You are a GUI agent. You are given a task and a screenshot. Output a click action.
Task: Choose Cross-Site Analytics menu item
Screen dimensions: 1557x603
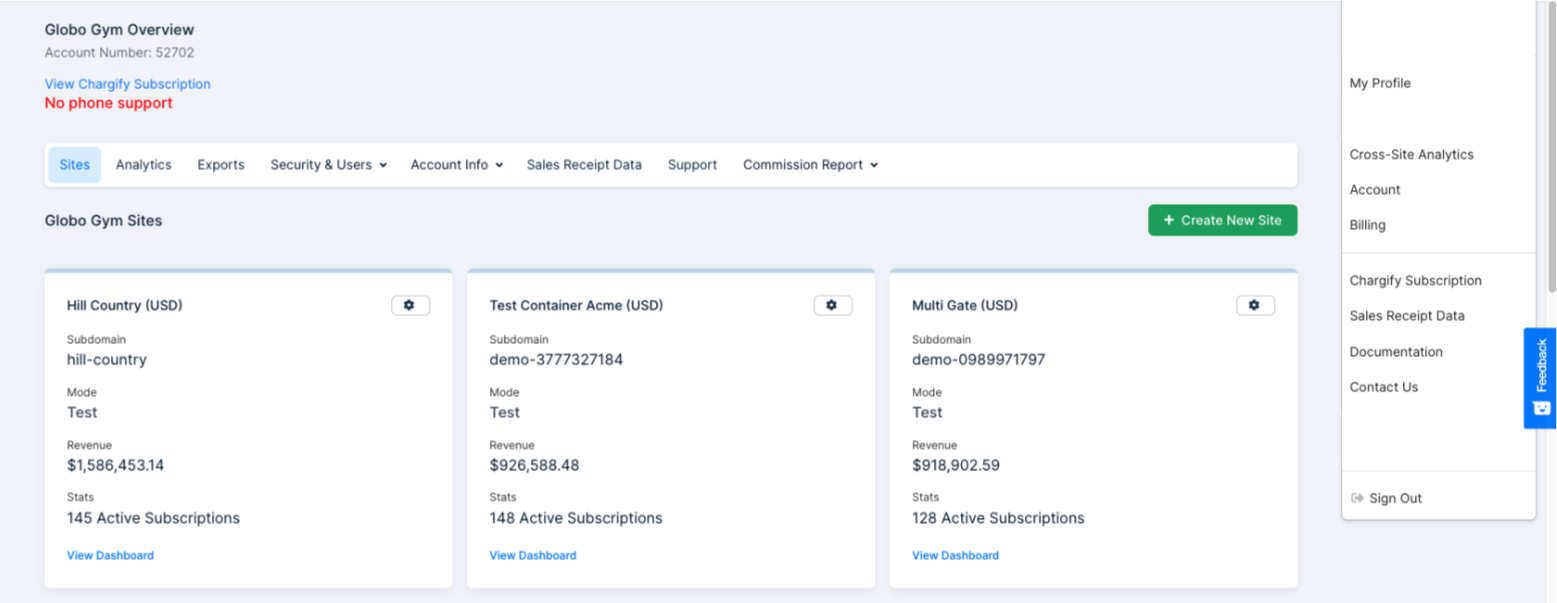[1411, 154]
